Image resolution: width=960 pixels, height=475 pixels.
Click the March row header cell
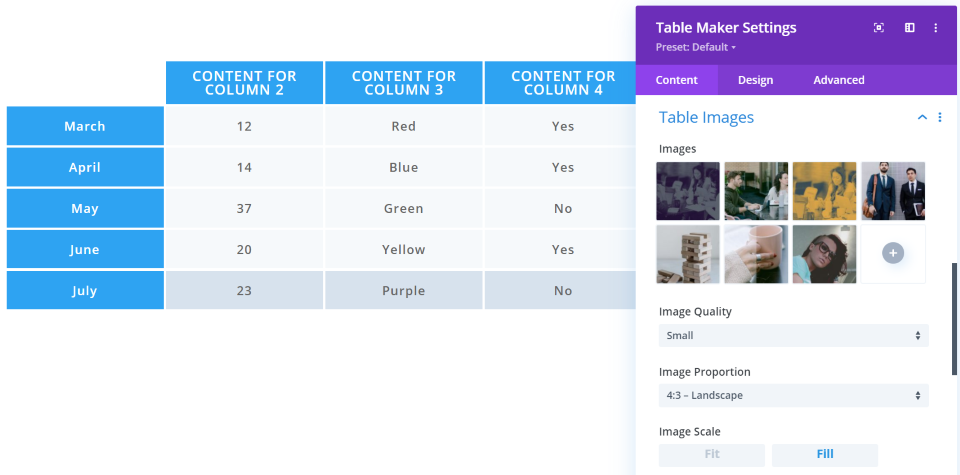85,127
